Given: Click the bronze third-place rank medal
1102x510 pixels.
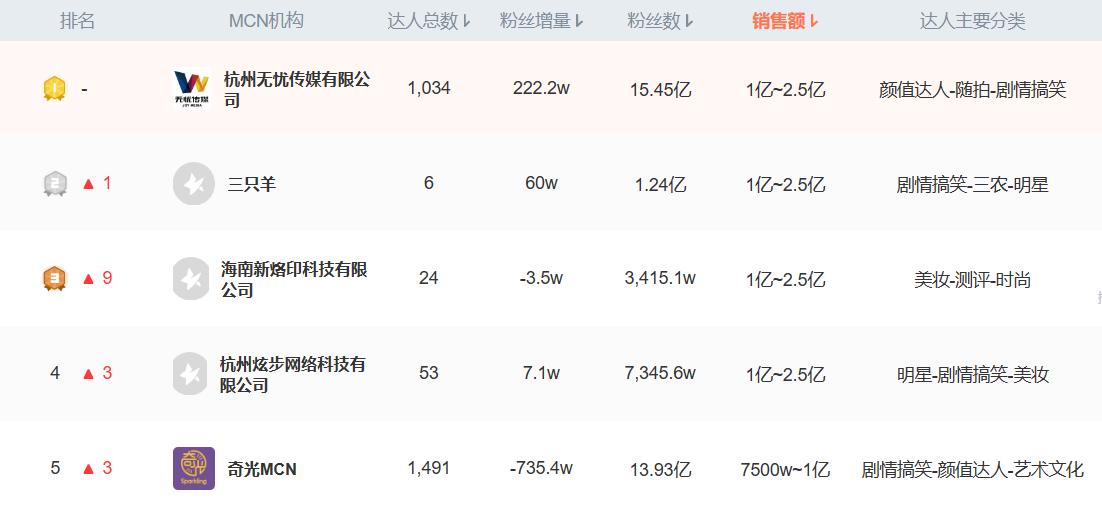Looking at the screenshot, I should (55, 278).
